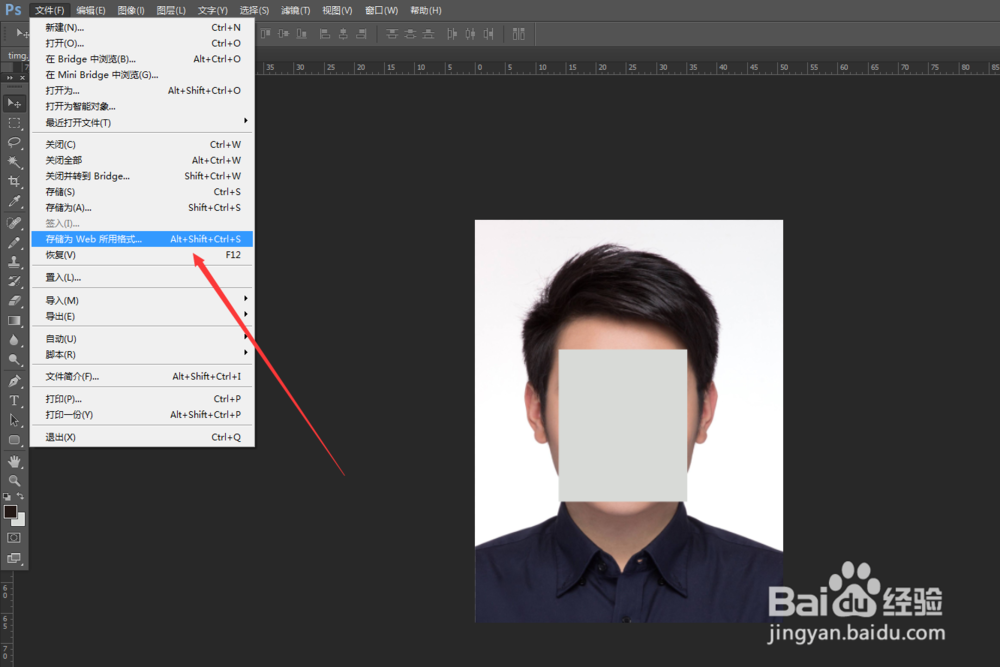Open the foreground color picker
1000x667 pixels.
[x=10, y=511]
